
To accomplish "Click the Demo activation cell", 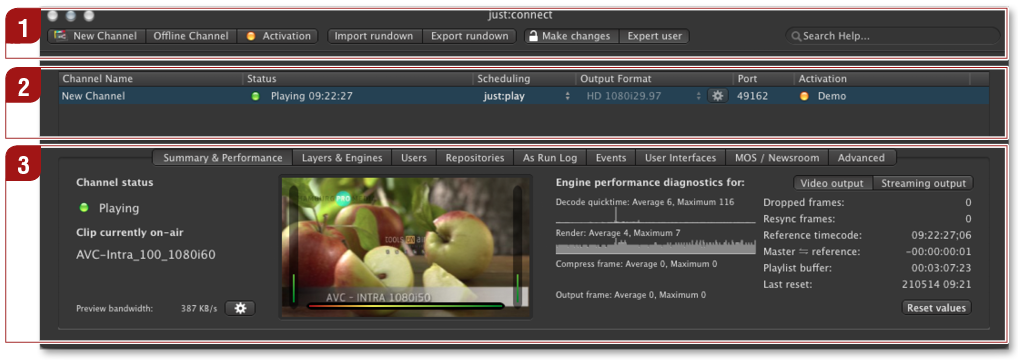I will click(832, 96).
